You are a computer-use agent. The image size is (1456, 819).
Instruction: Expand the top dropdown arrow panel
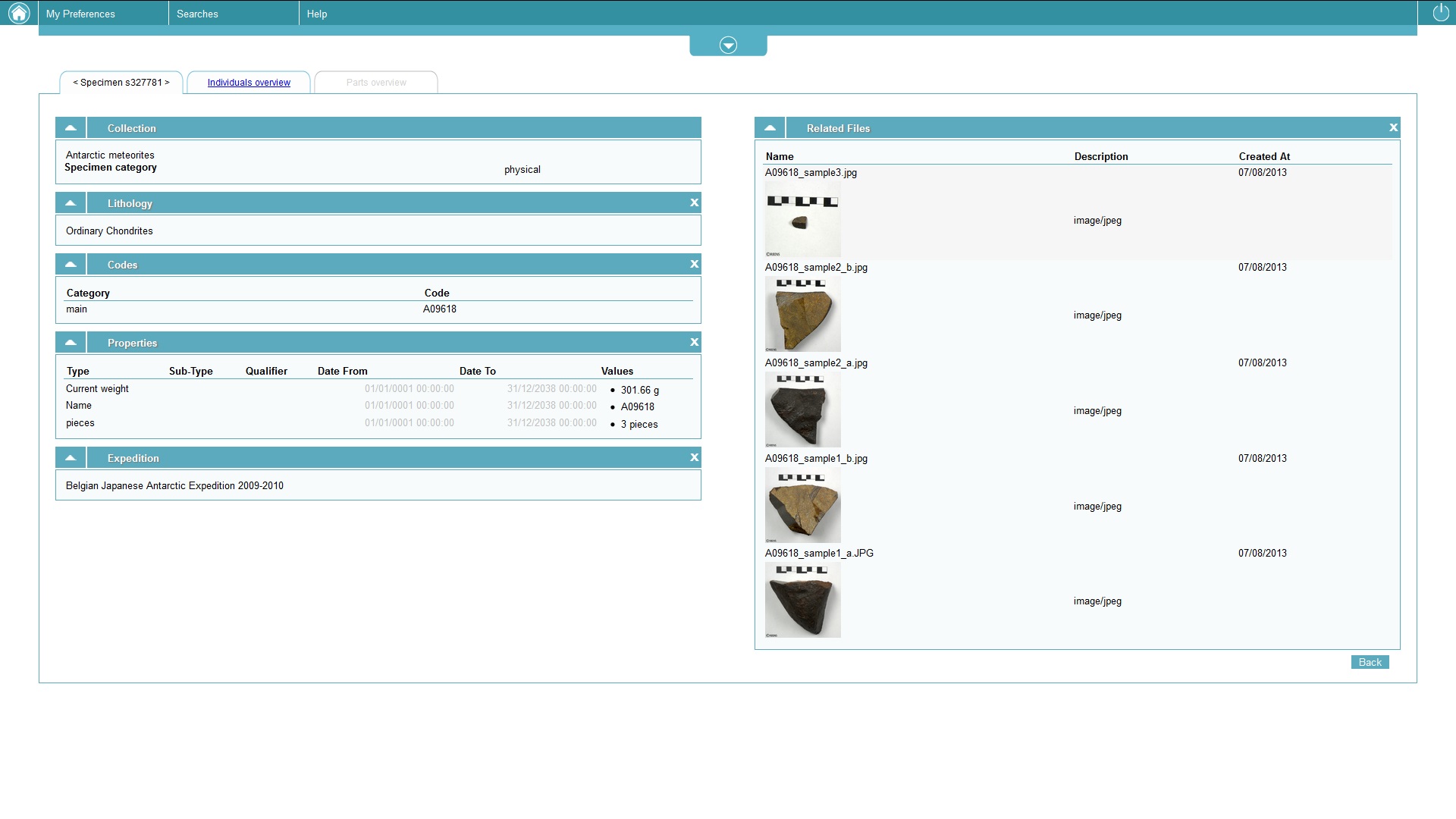coord(728,45)
